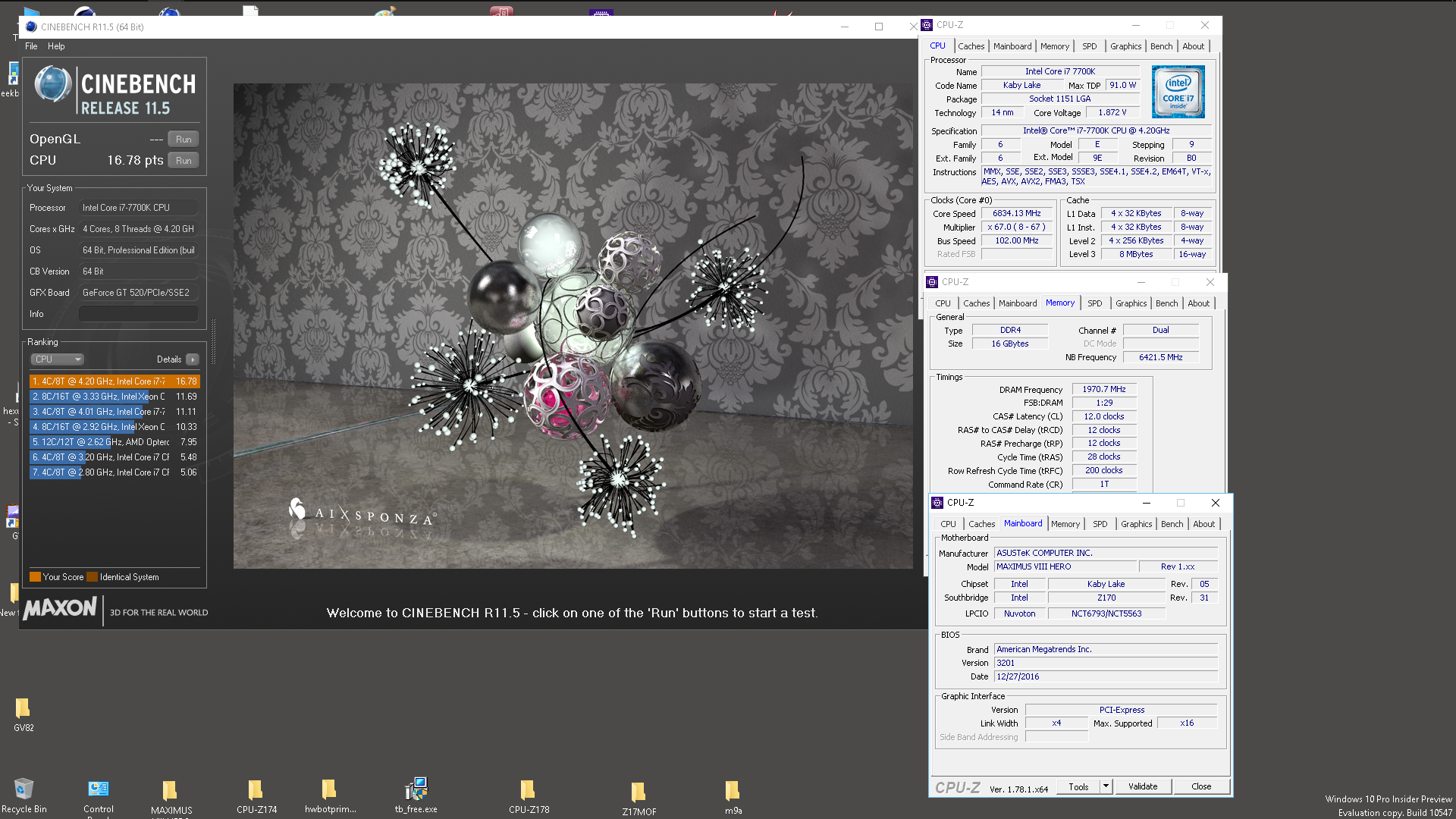This screenshot has width=1456, height=819.
Task: Click the CPU-Z Memory window title icon
Action: tap(932, 282)
